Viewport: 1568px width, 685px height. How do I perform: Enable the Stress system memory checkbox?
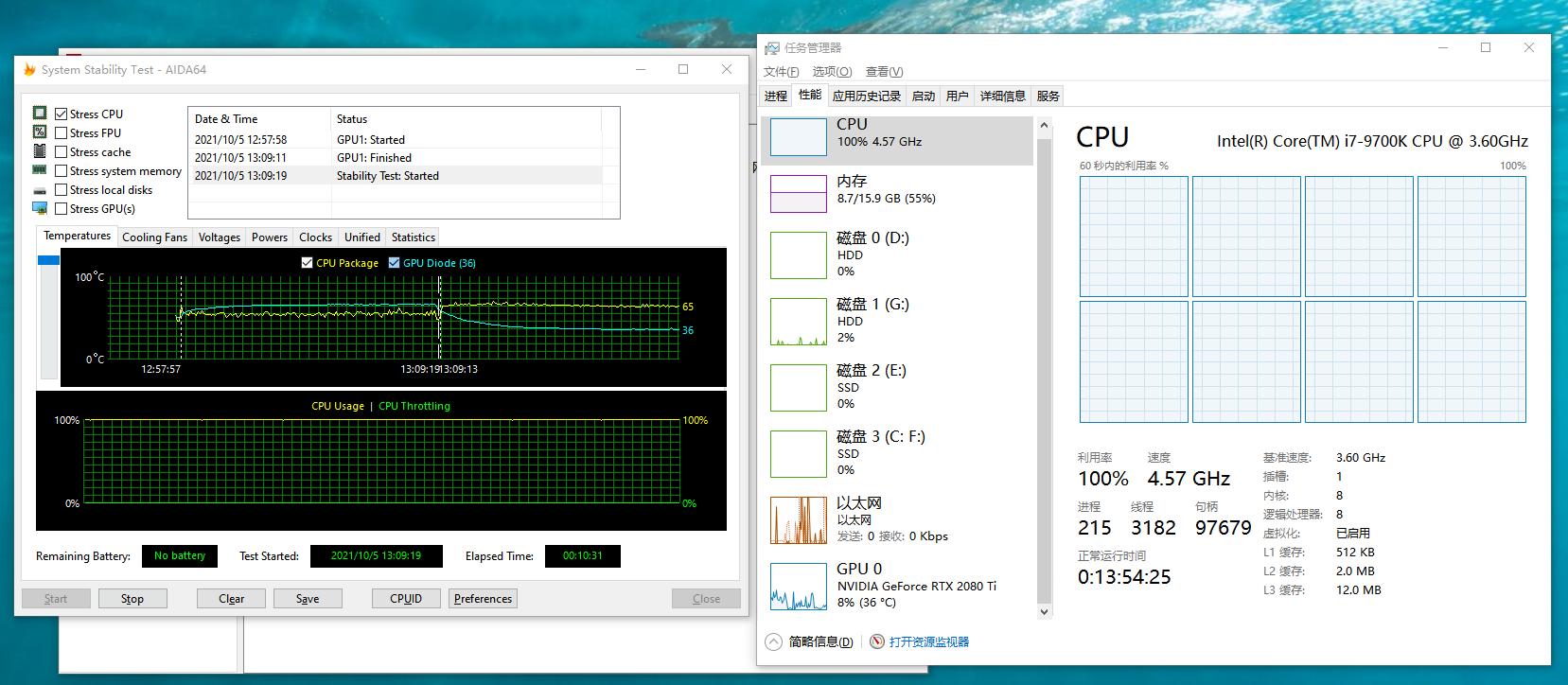[x=62, y=171]
